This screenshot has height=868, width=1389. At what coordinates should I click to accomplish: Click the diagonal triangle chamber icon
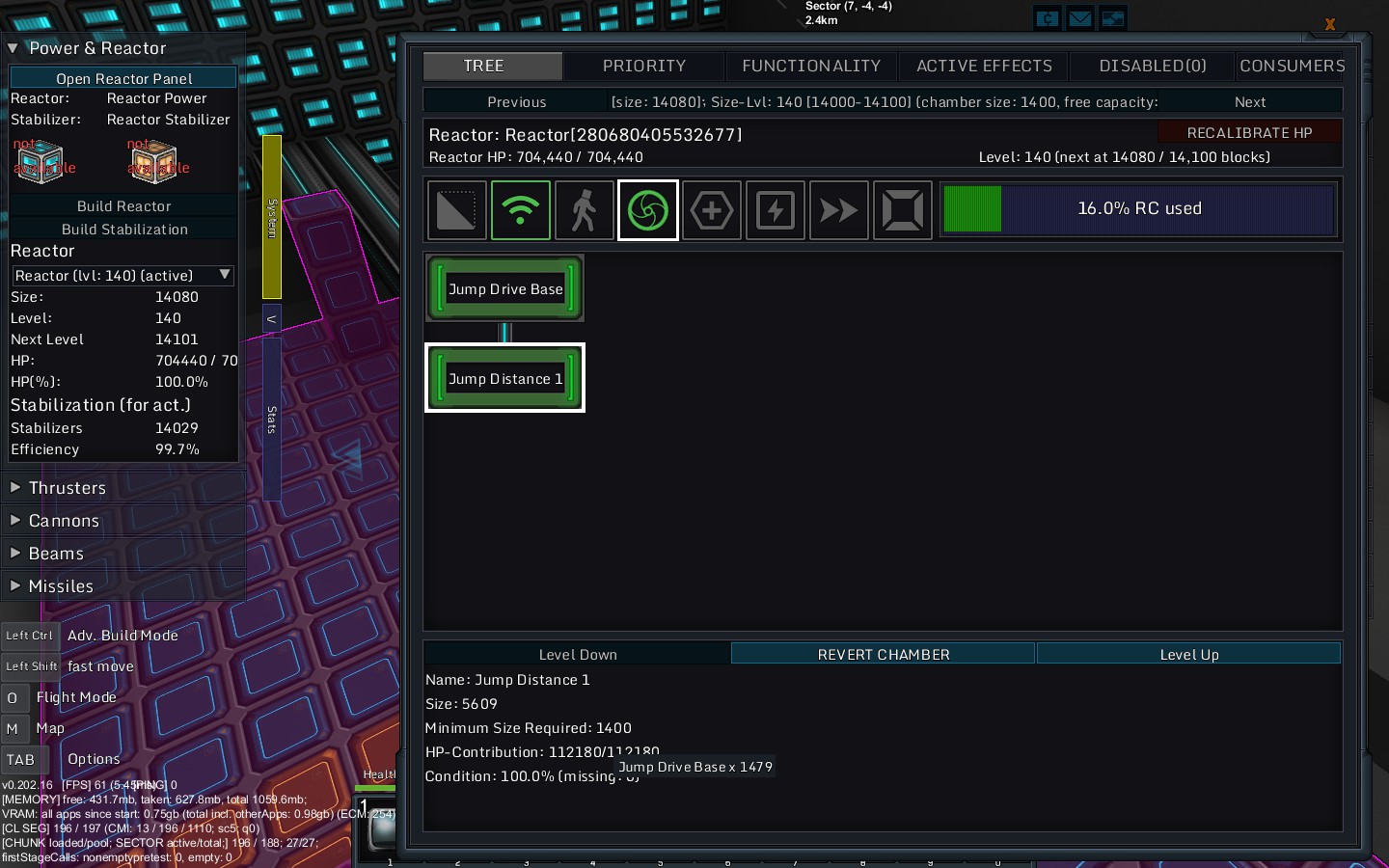[x=457, y=210]
